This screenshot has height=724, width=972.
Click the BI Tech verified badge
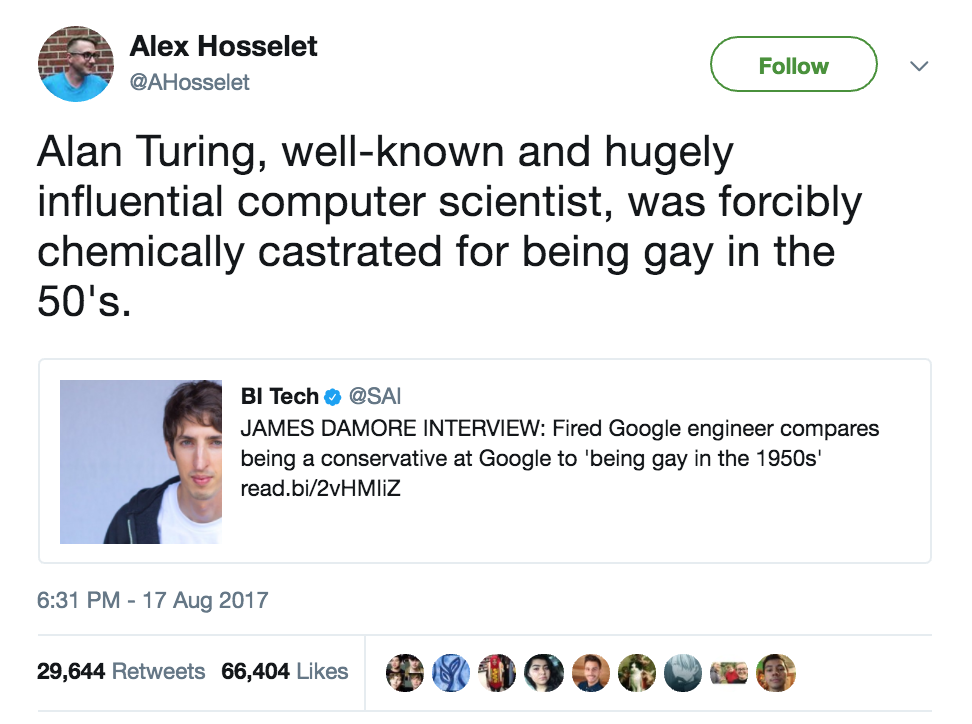pyautogui.click(x=334, y=397)
